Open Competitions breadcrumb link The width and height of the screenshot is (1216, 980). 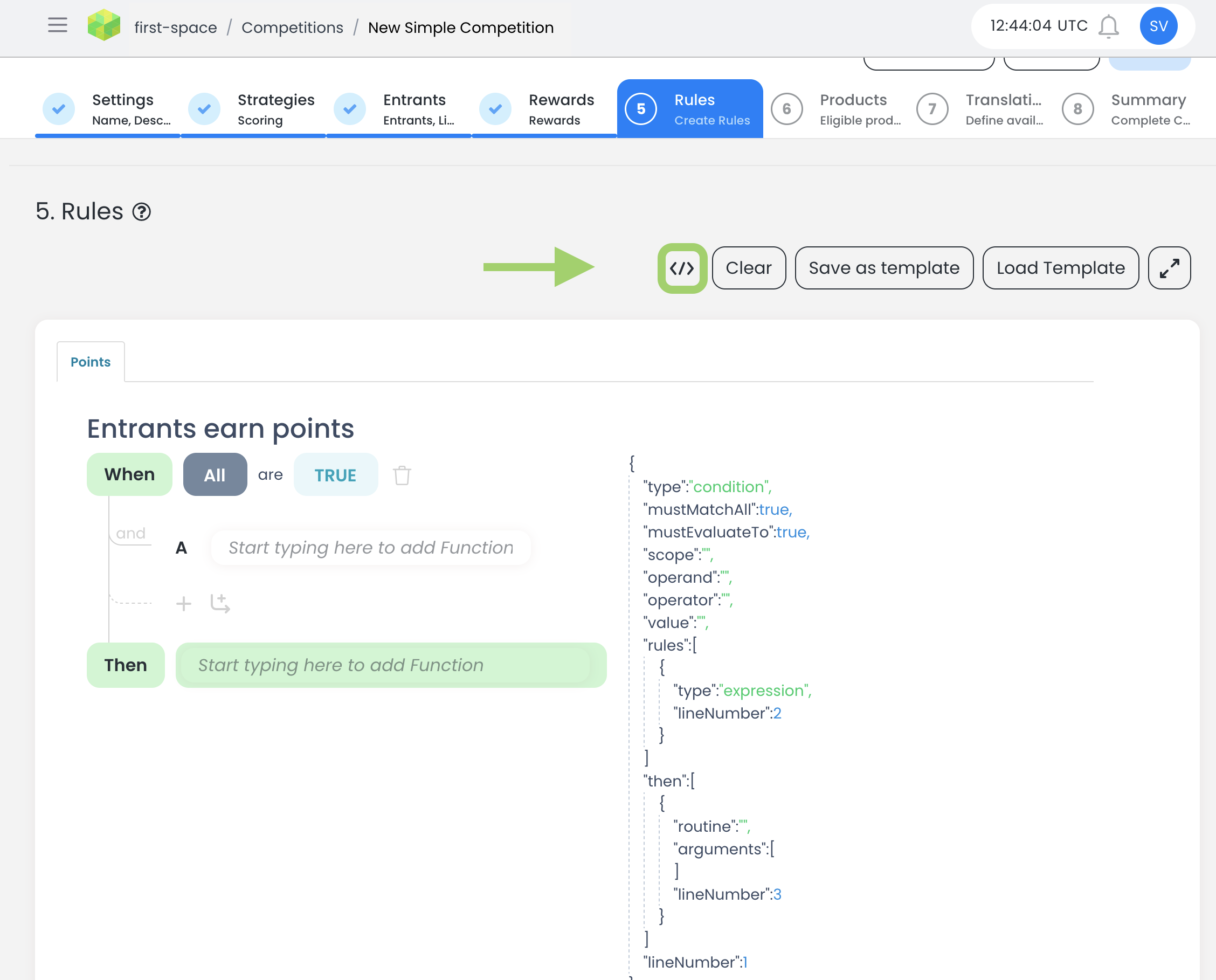pos(293,27)
